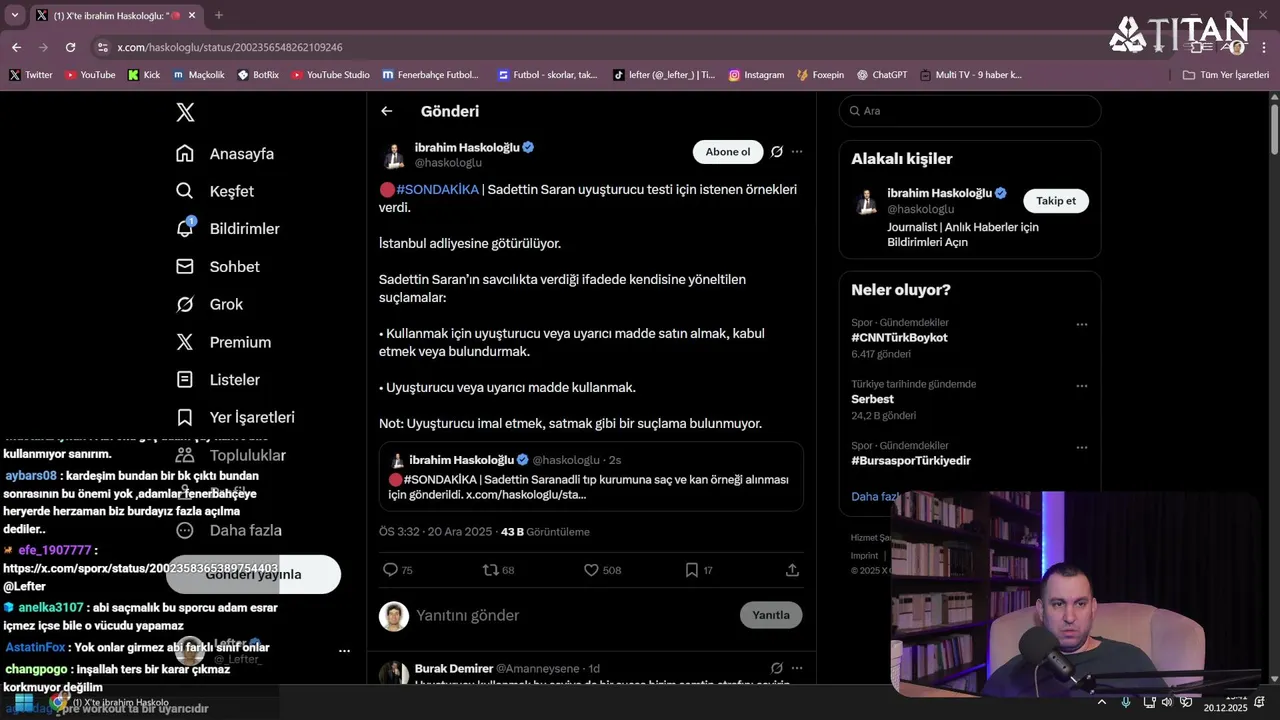Click the Yer İşaretleri bookmark icon
The width and height of the screenshot is (1280, 720).
tap(185, 417)
